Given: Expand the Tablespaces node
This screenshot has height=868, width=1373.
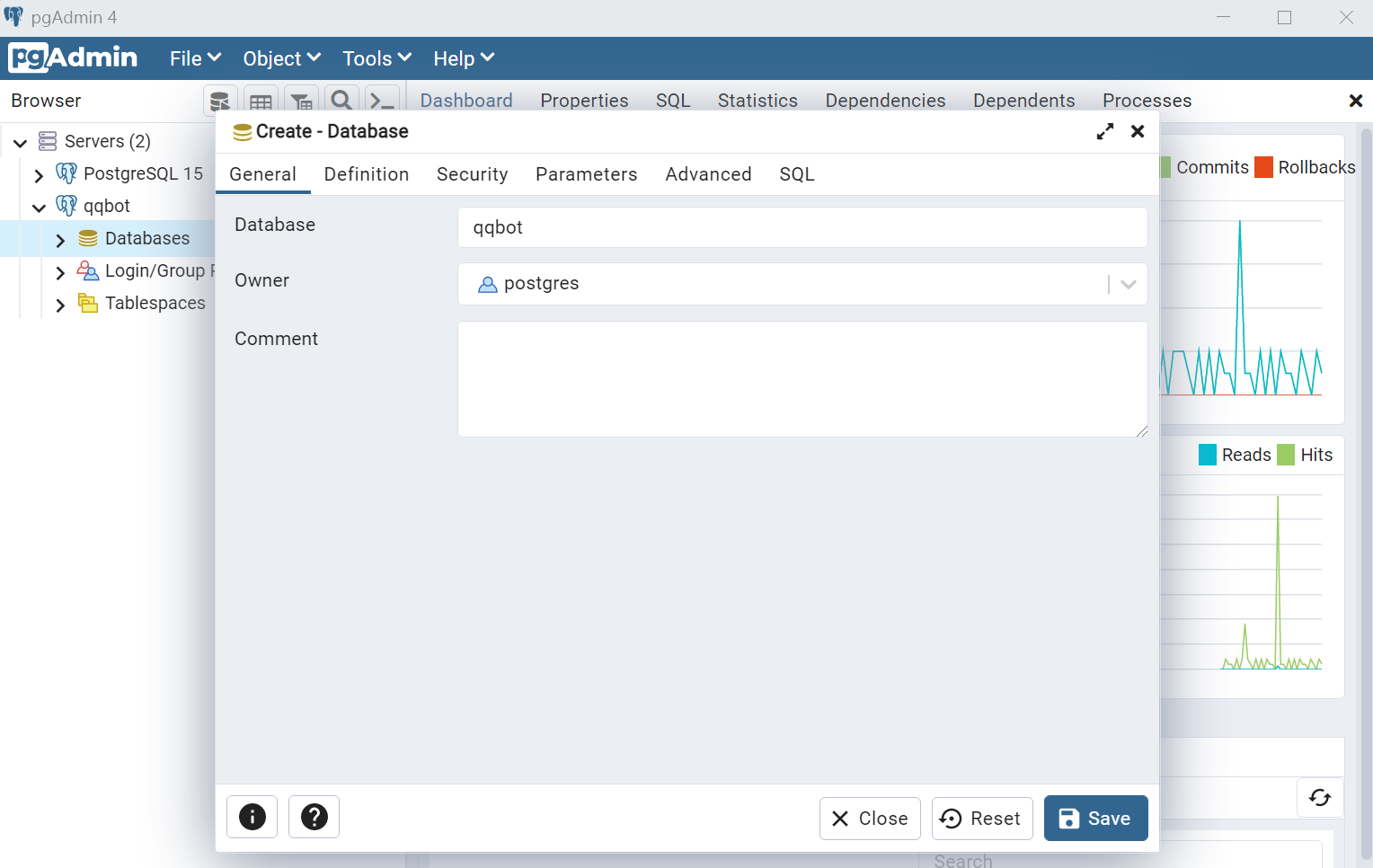Looking at the screenshot, I should (x=60, y=305).
